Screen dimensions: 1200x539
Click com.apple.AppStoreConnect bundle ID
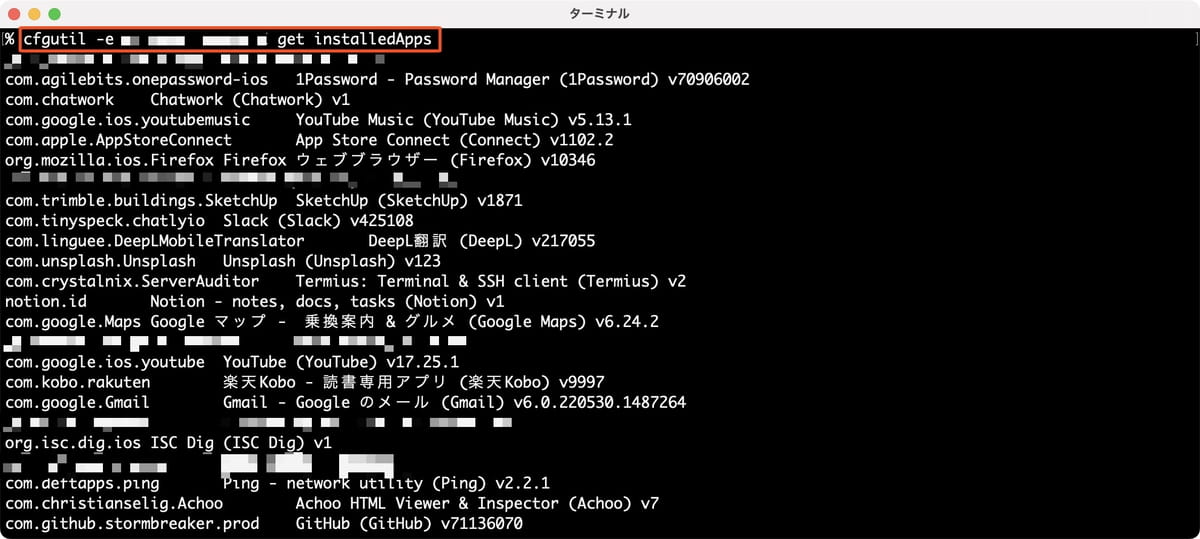point(118,140)
